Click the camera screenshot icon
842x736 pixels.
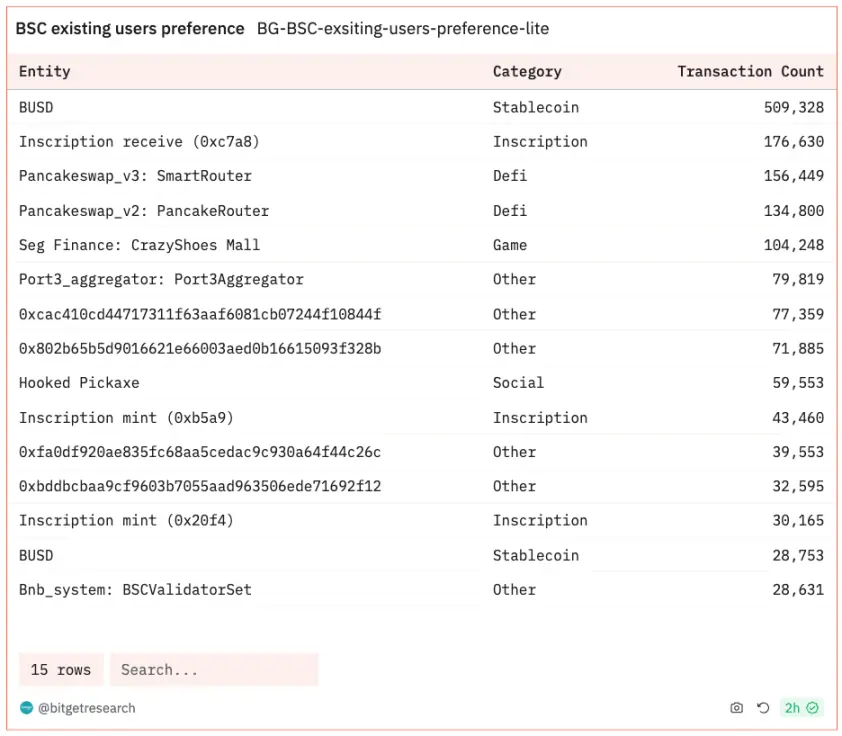tap(737, 708)
